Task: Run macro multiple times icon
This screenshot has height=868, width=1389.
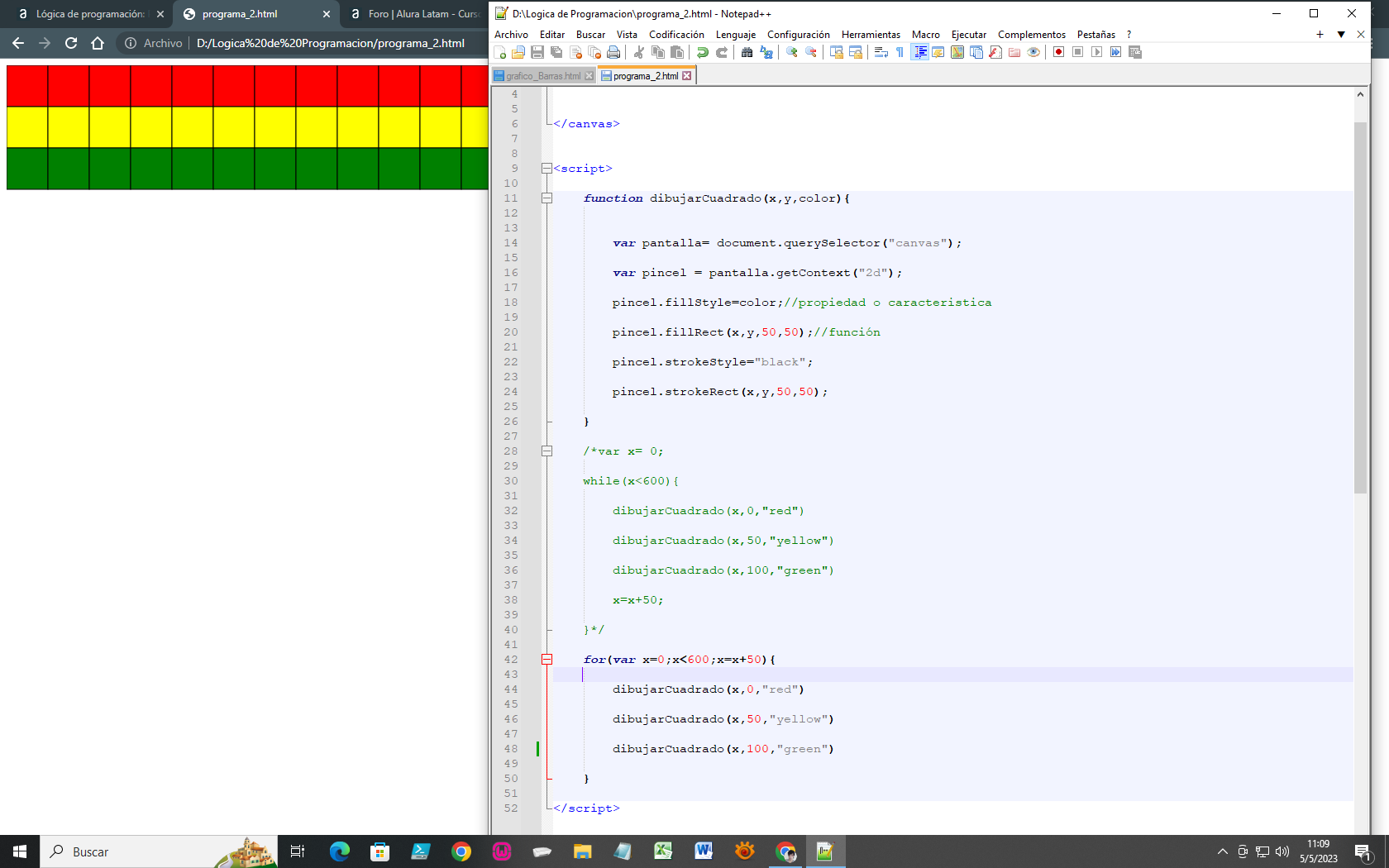Action: click(x=1115, y=52)
